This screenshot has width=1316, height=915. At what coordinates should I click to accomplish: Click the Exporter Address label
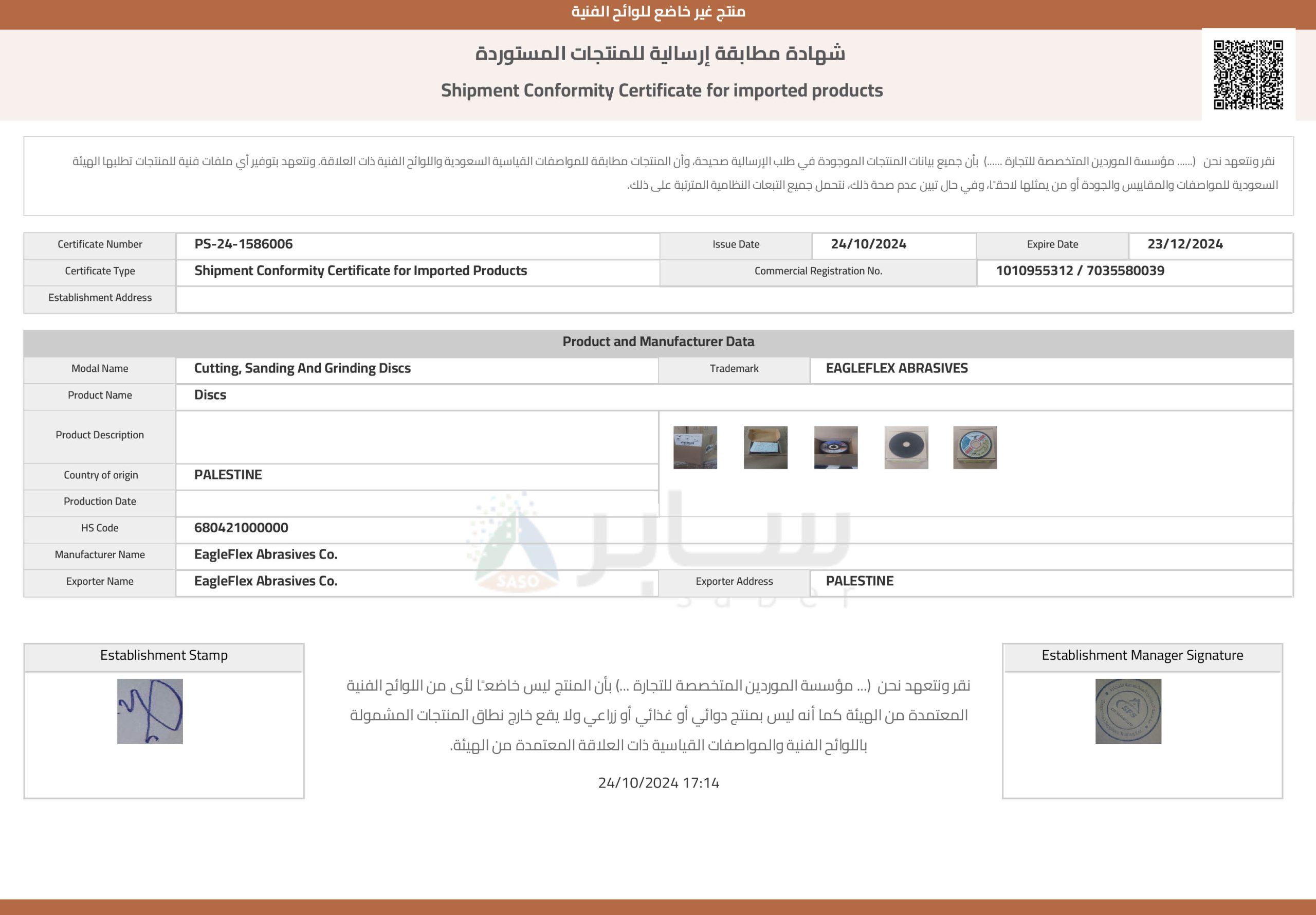734,581
